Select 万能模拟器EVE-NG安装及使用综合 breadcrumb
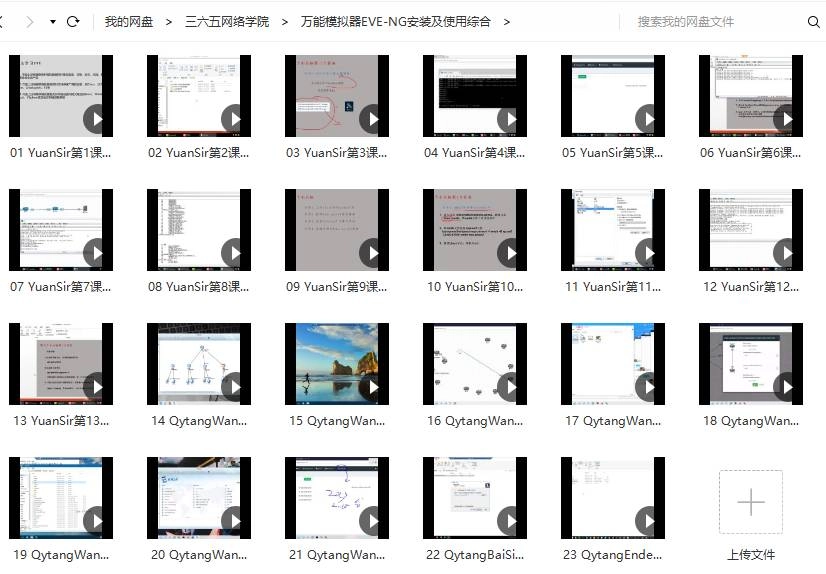The width and height of the screenshot is (826, 574). [396, 22]
